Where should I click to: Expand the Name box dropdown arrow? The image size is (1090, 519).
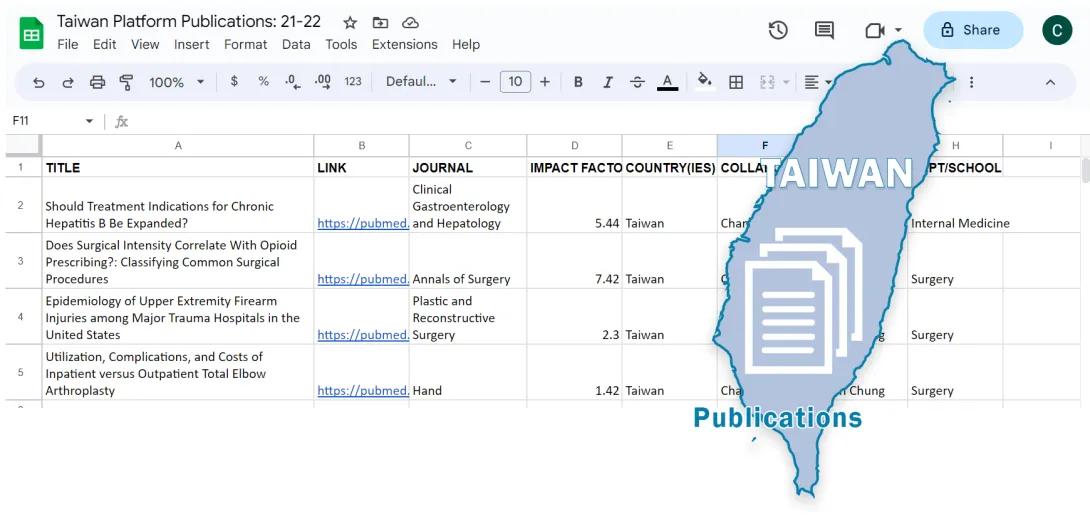coord(89,122)
